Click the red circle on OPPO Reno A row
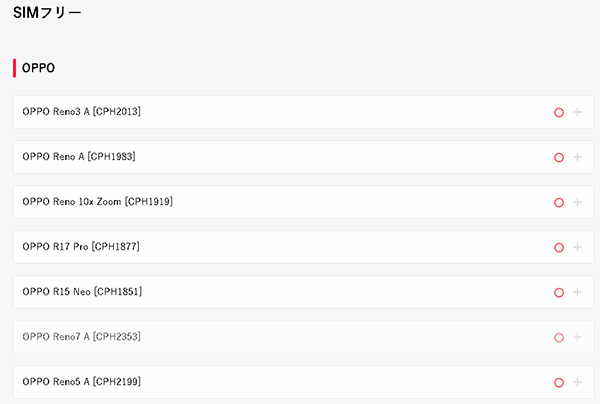Viewport: 600px width, 404px height. (559, 157)
